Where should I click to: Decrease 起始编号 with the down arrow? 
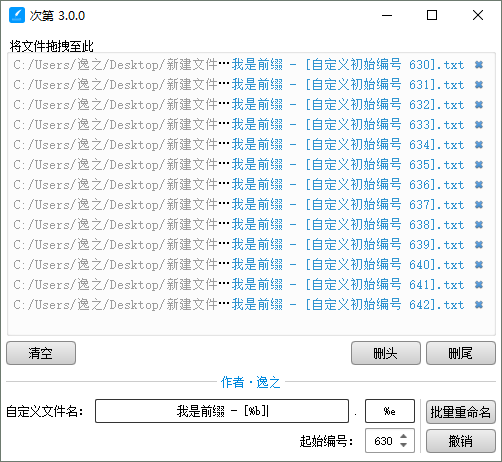pyautogui.click(x=404, y=445)
